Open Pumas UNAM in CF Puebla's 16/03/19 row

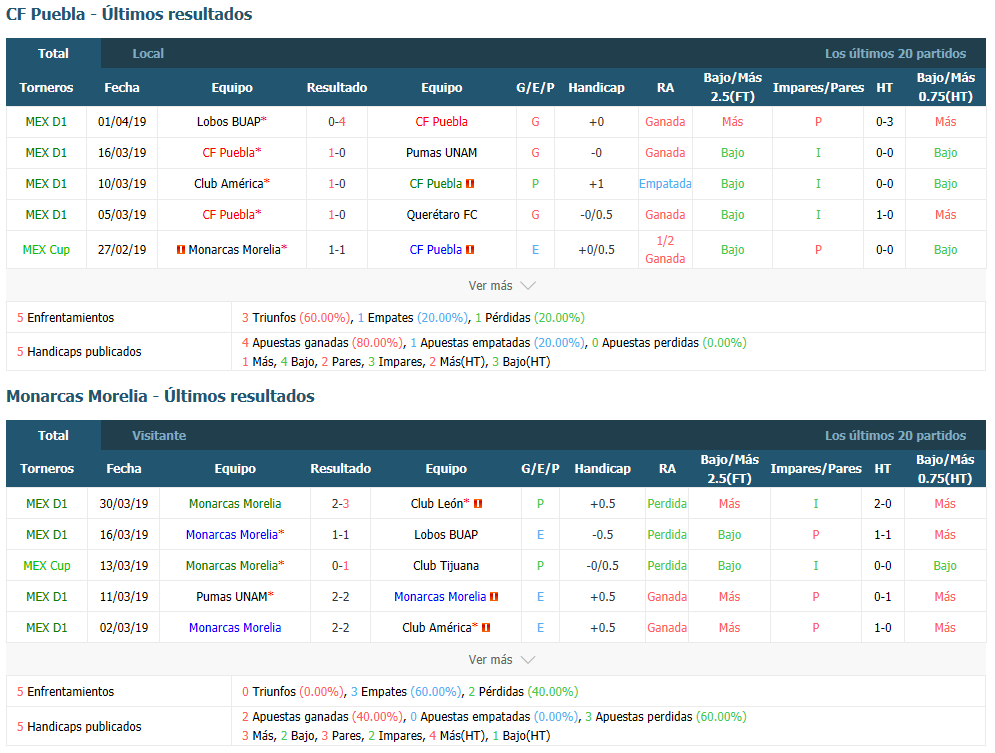coord(442,153)
